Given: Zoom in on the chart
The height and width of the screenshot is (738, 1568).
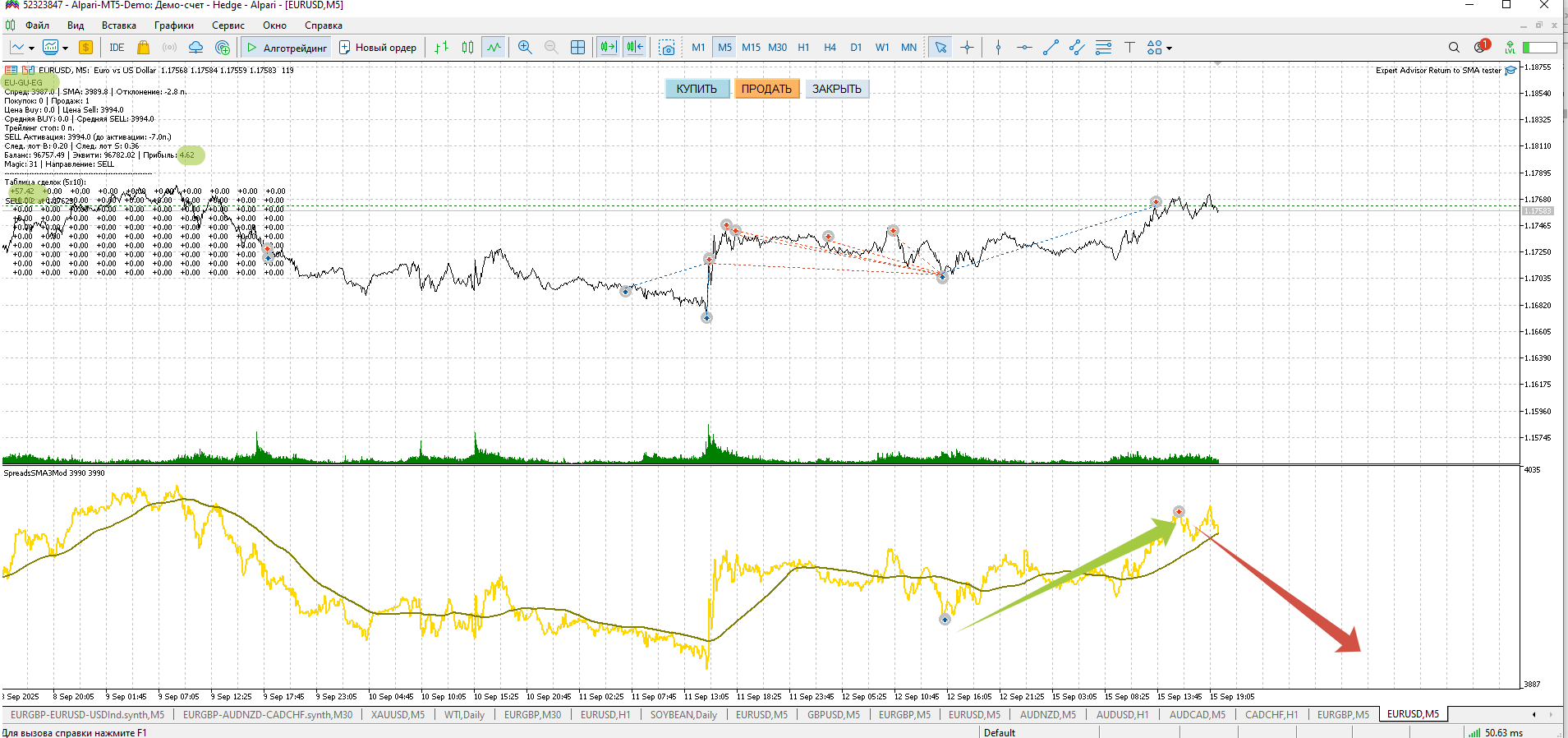Looking at the screenshot, I should 525,48.
